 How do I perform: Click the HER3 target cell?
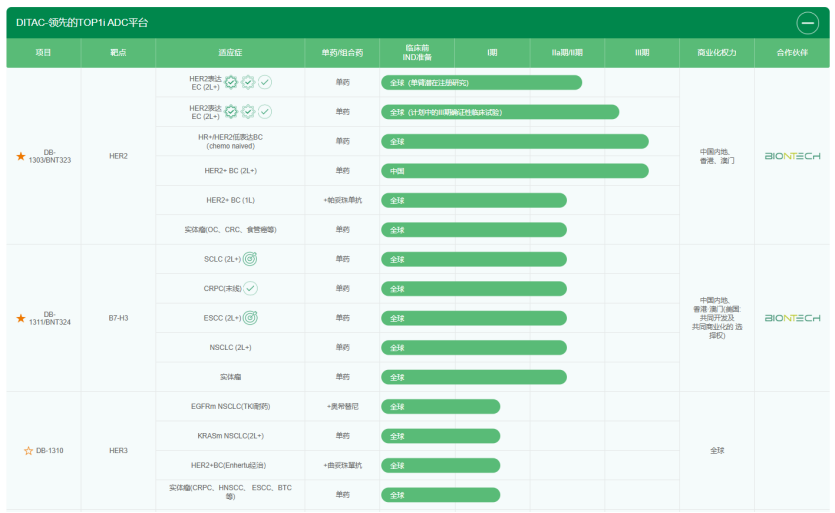point(118,451)
